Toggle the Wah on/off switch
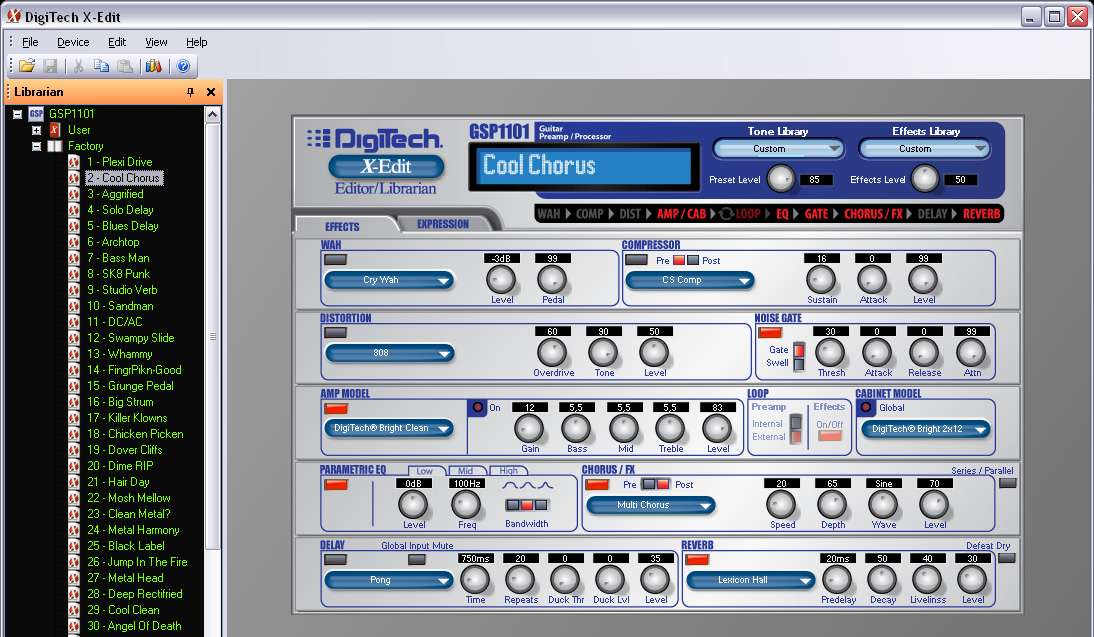The width and height of the screenshot is (1094, 637). click(336, 260)
